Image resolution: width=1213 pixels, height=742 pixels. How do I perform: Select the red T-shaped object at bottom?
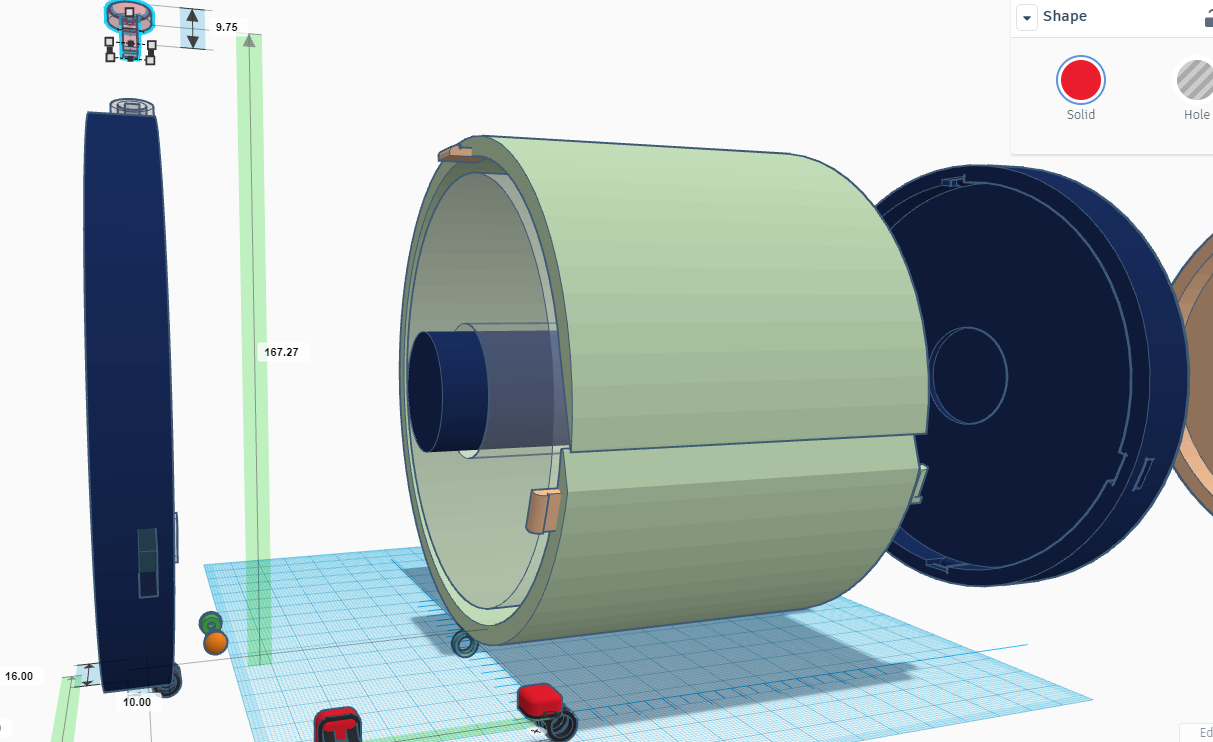(x=337, y=724)
